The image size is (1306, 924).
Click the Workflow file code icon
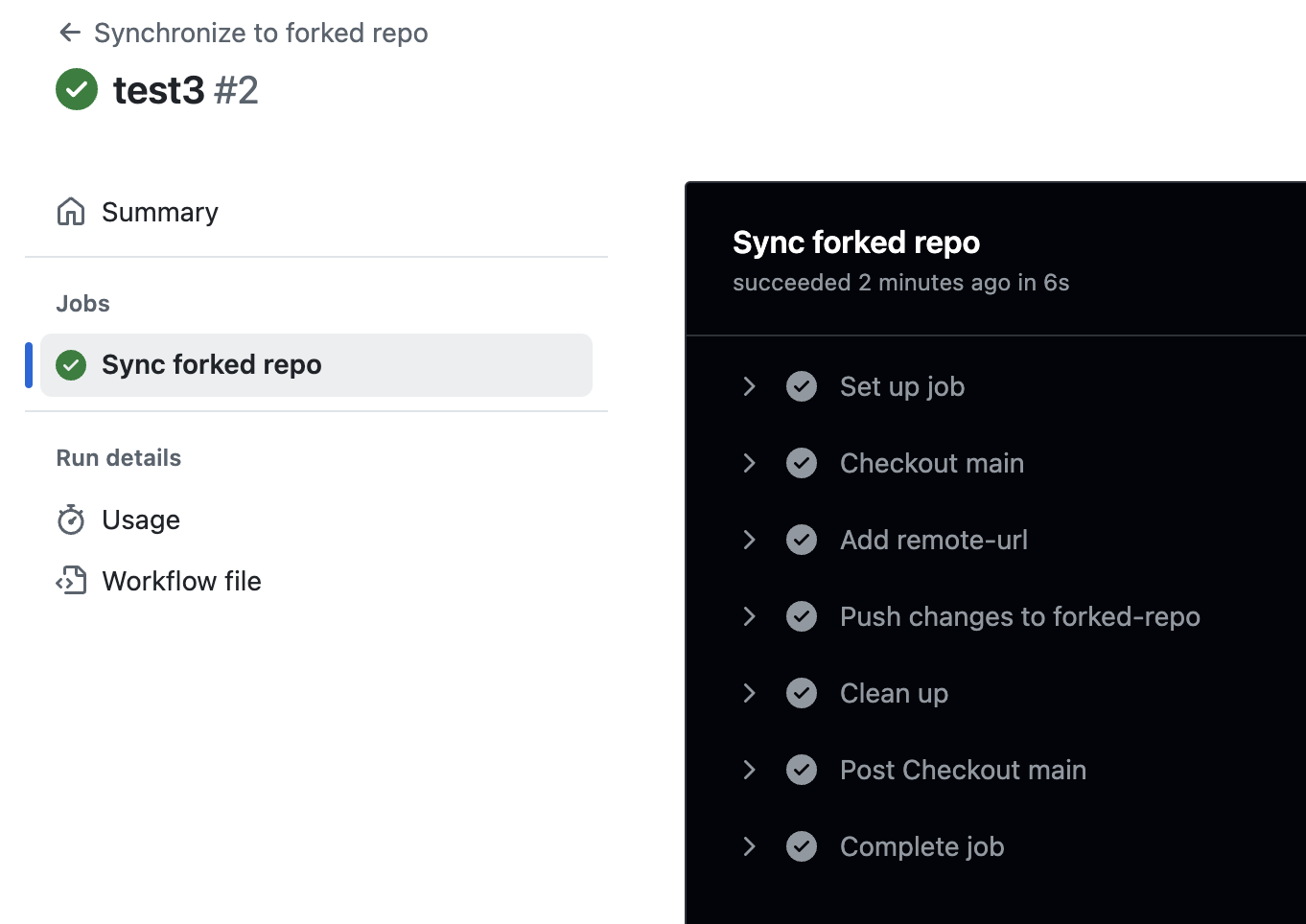[71, 581]
